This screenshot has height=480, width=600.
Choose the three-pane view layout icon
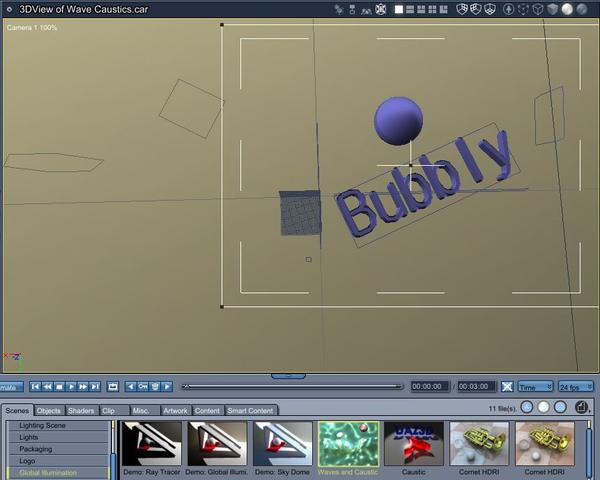(x=421, y=10)
